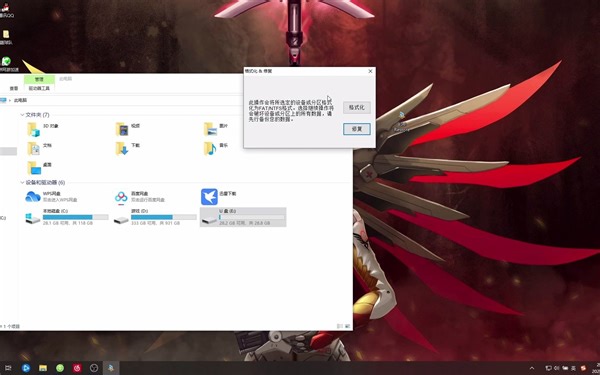Open the 音乐 folder icon
The image size is (600, 375).
[x=210, y=148]
